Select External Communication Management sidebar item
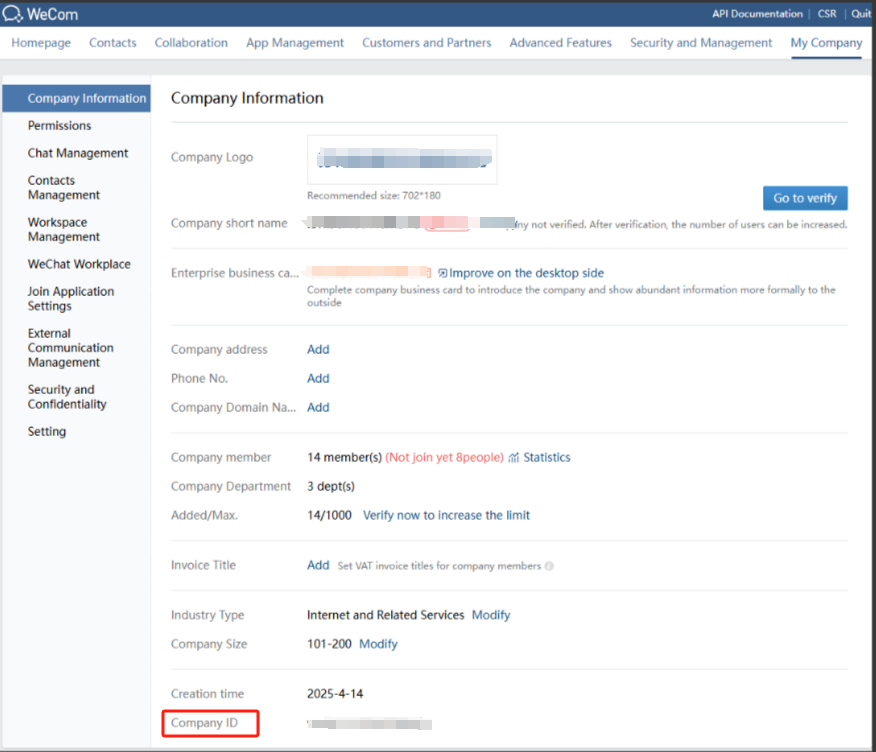 pyautogui.click(x=70, y=348)
